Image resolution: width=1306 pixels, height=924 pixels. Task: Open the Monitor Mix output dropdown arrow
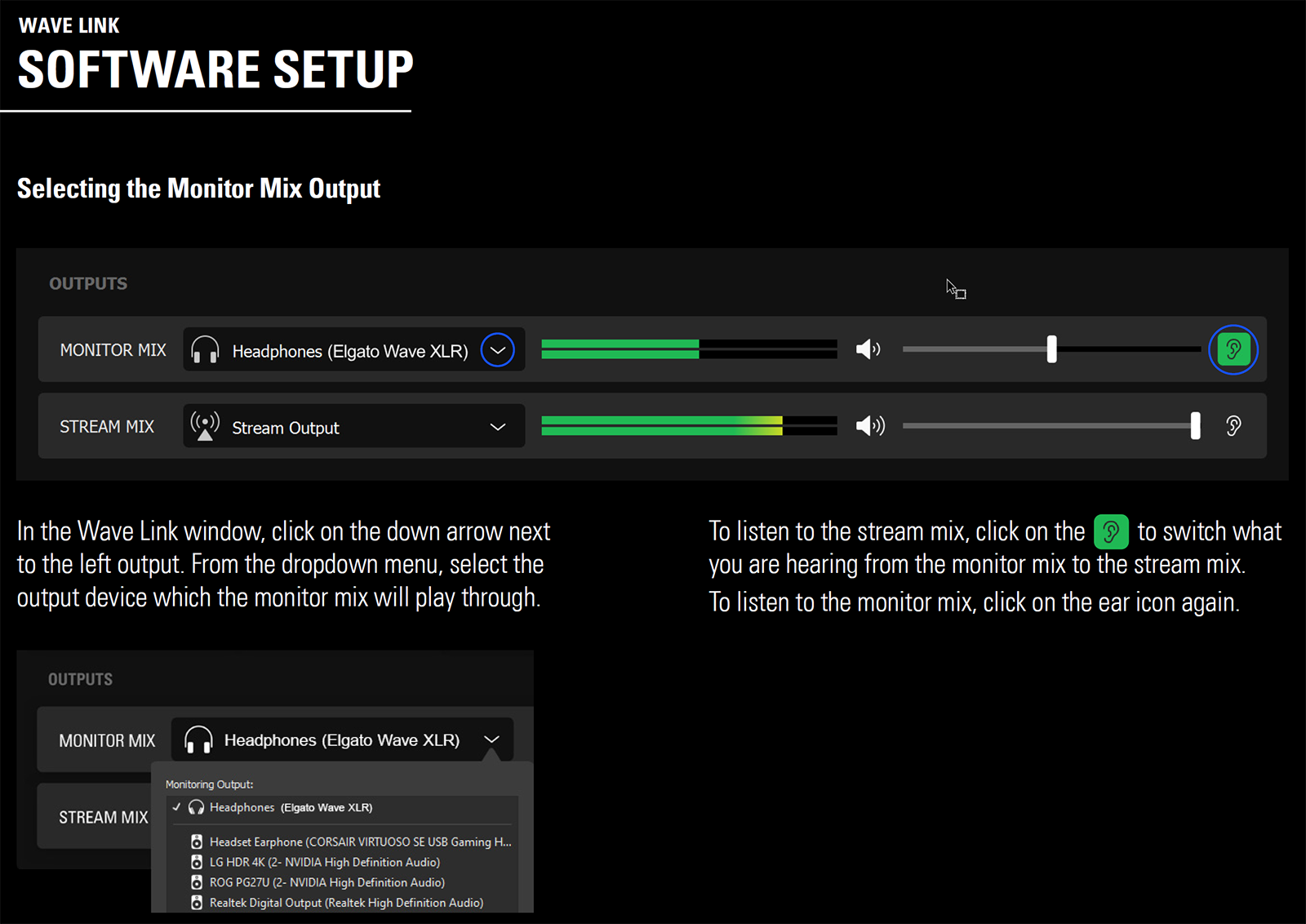tap(498, 350)
